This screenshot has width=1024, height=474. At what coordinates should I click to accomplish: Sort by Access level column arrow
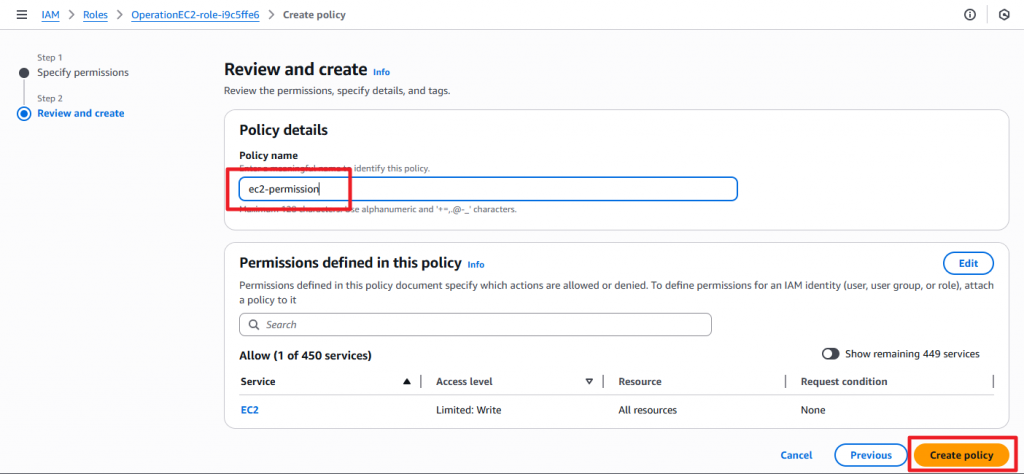(x=589, y=381)
